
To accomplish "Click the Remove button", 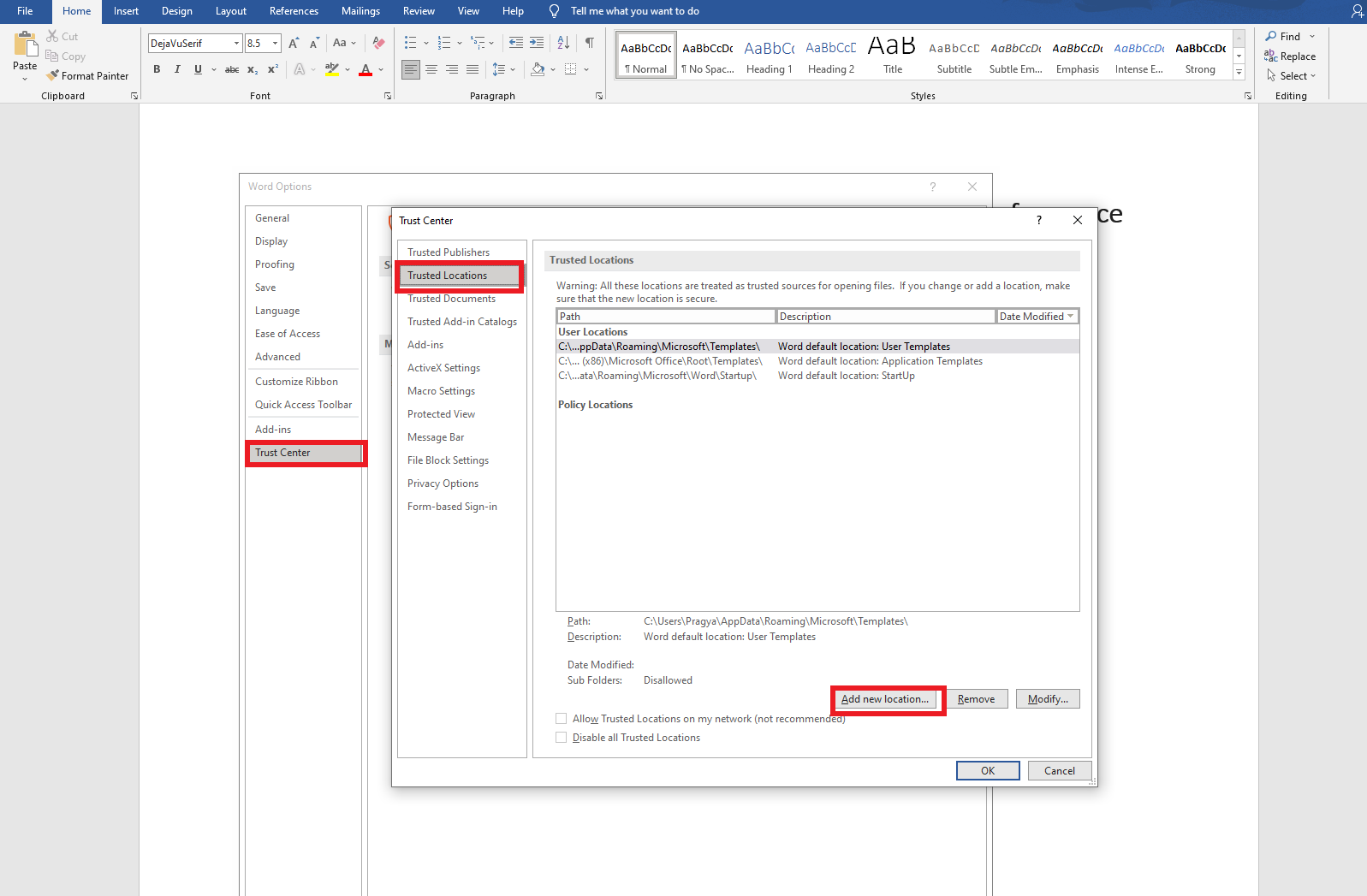I will 976,699.
